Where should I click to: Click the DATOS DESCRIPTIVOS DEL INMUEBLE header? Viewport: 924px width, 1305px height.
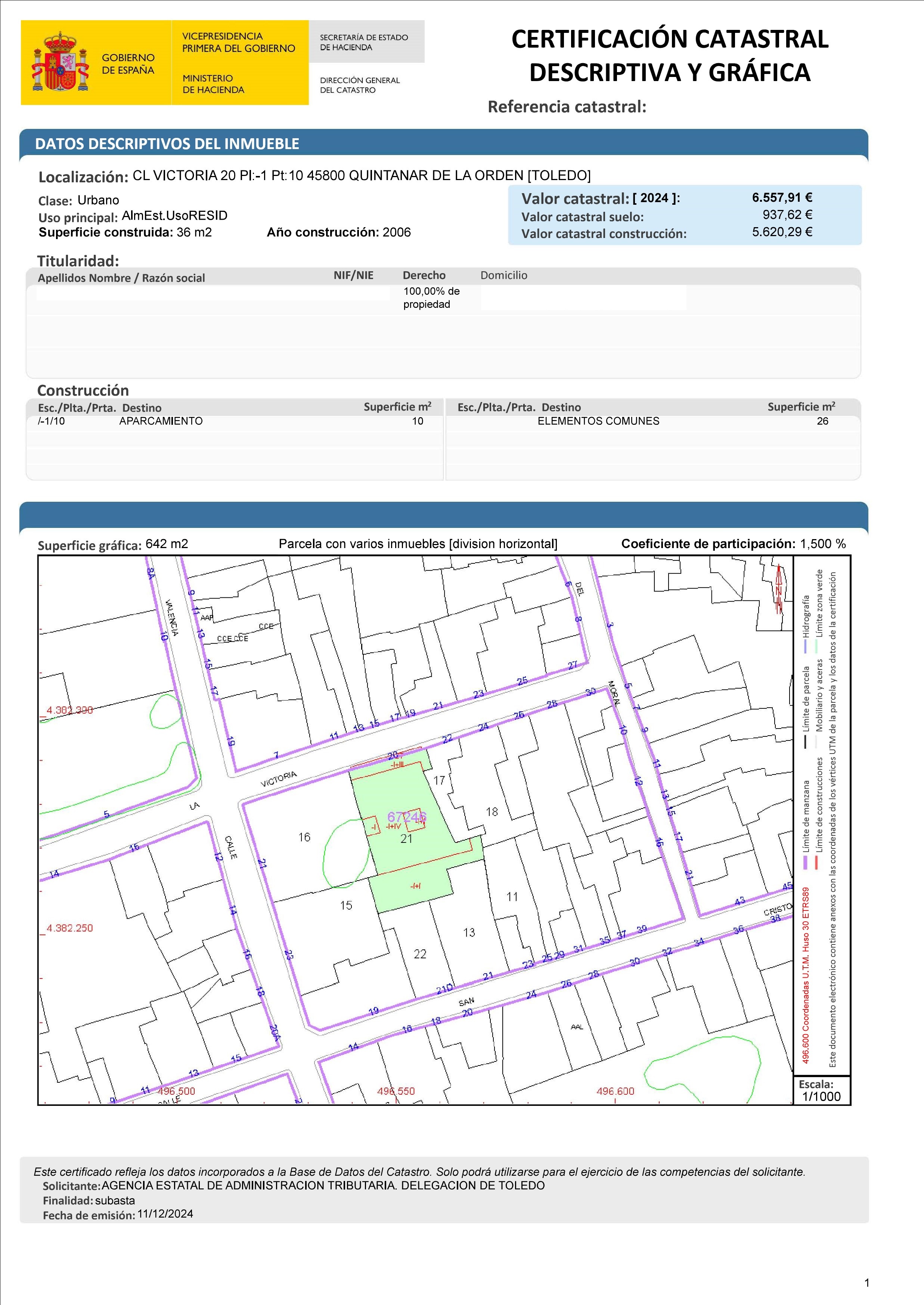167,144
